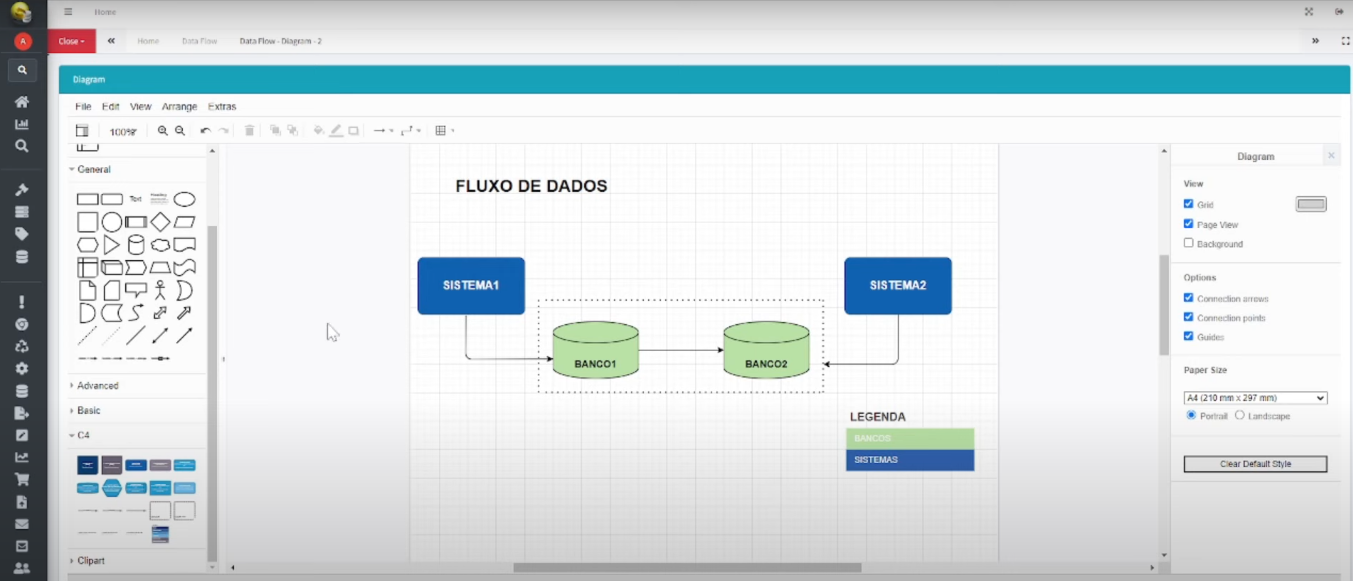The width and height of the screenshot is (1353, 581).
Task: Click the Delete trash icon
Action: point(249,131)
